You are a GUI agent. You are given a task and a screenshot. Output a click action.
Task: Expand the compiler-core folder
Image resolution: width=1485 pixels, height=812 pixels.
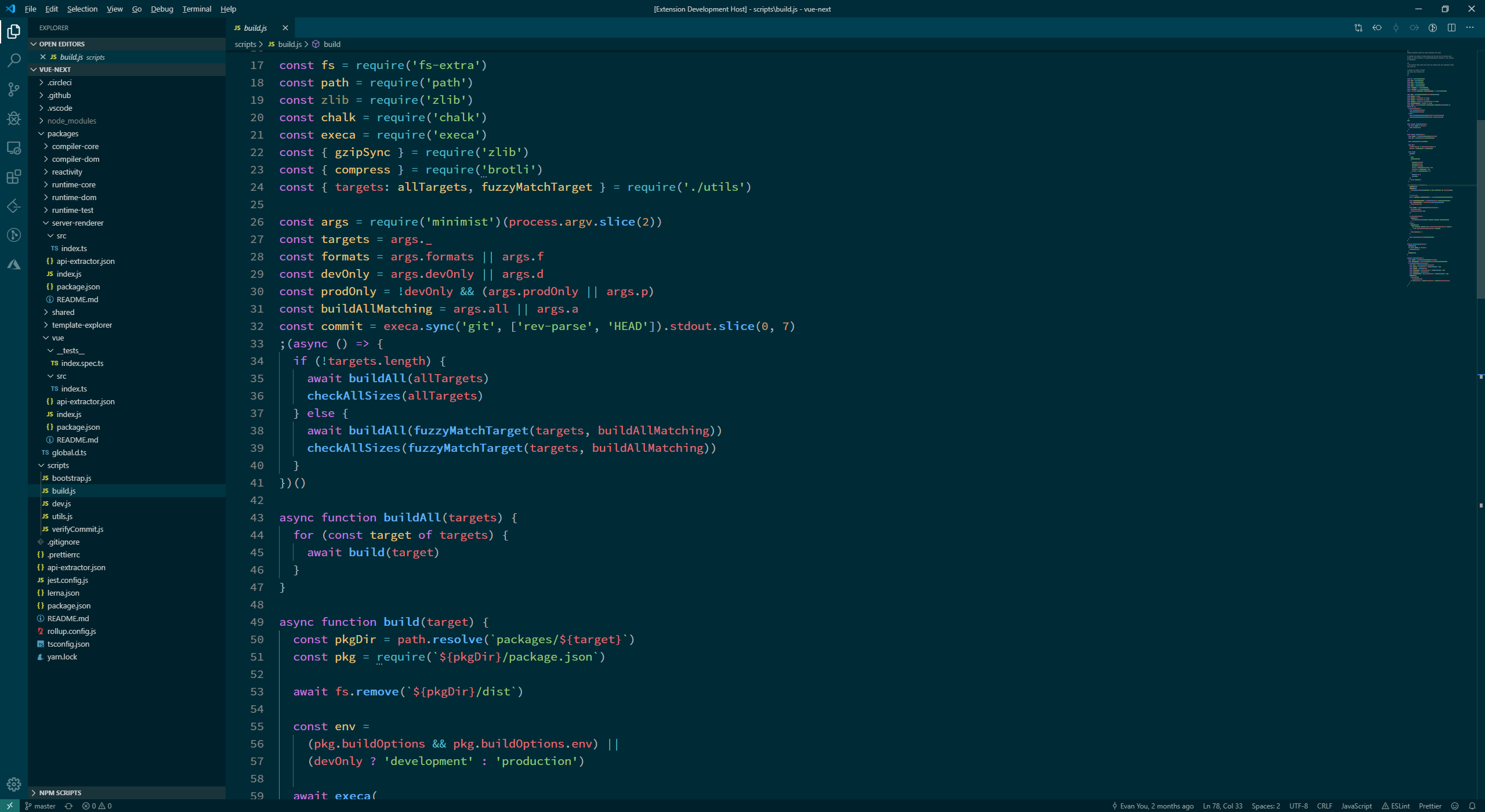(75, 146)
